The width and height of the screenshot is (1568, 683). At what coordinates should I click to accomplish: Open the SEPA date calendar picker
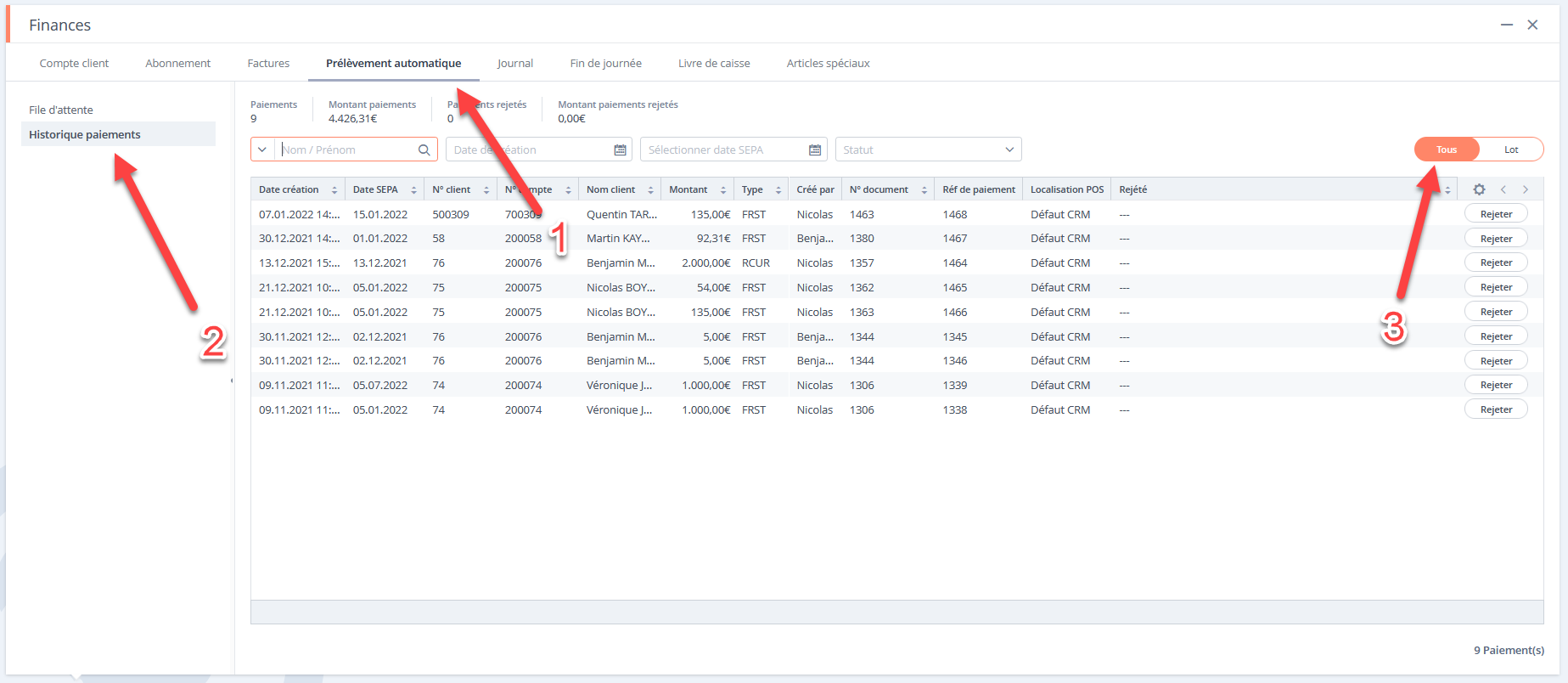coord(815,150)
